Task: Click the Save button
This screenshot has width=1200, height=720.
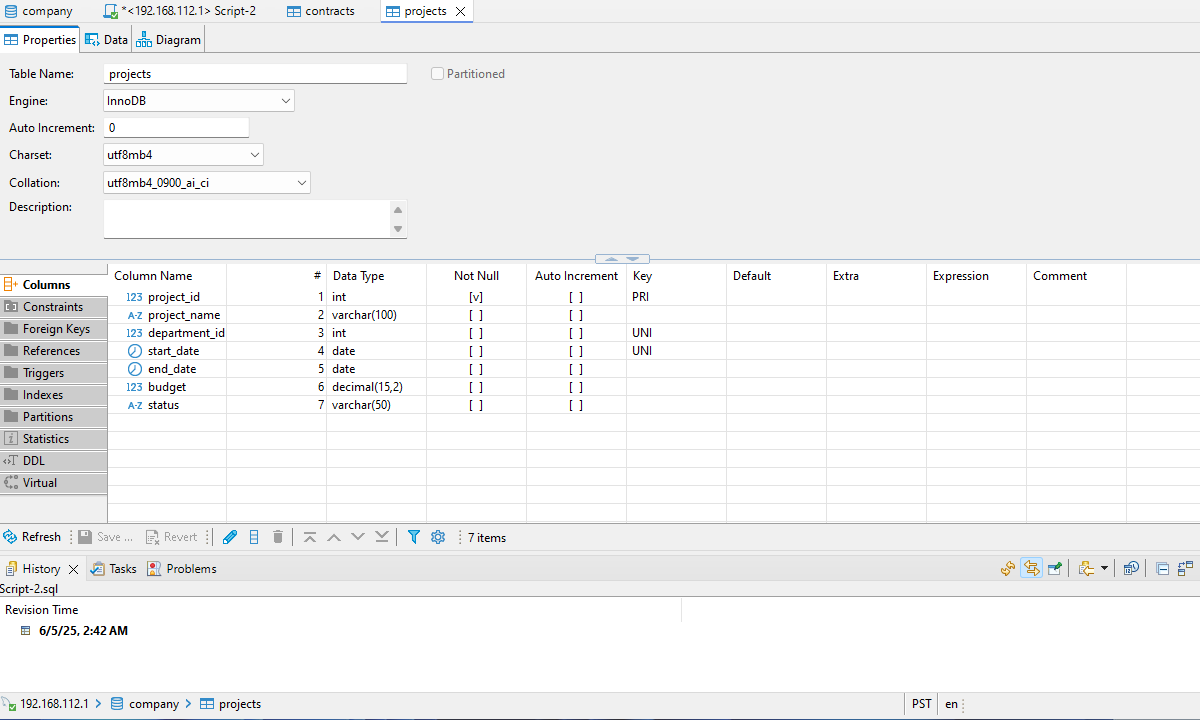Action: click(105, 537)
